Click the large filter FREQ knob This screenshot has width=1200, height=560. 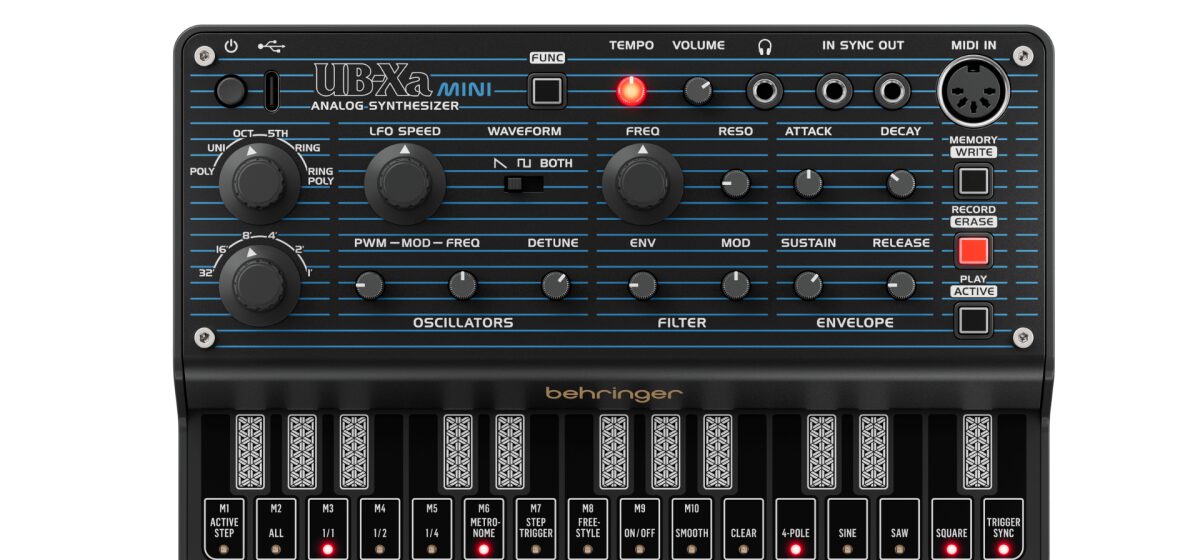coord(642,183)
